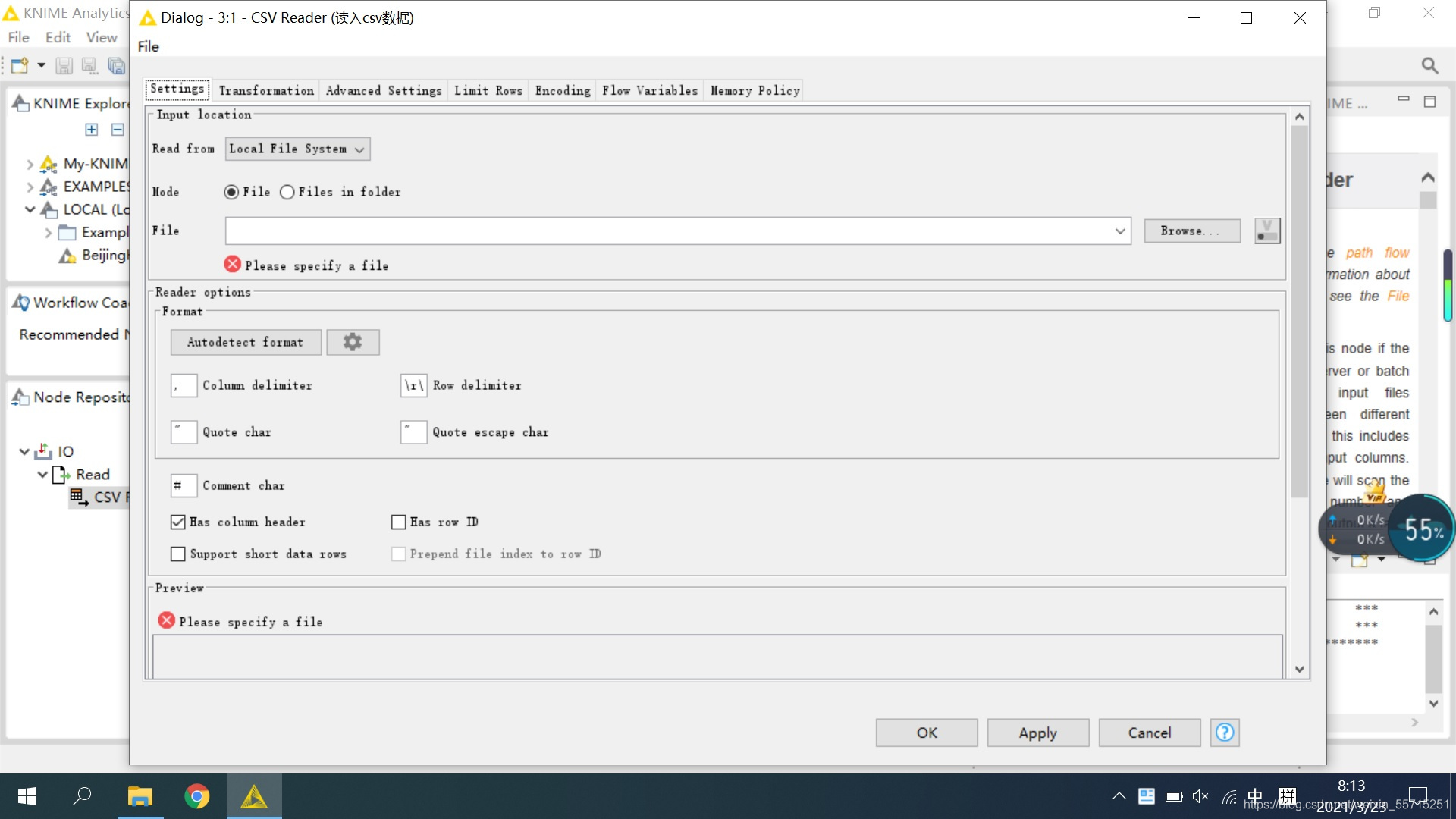Enable the Has row ID checkbox
Screen dimensions: 1456x819
tap(400, 522)
